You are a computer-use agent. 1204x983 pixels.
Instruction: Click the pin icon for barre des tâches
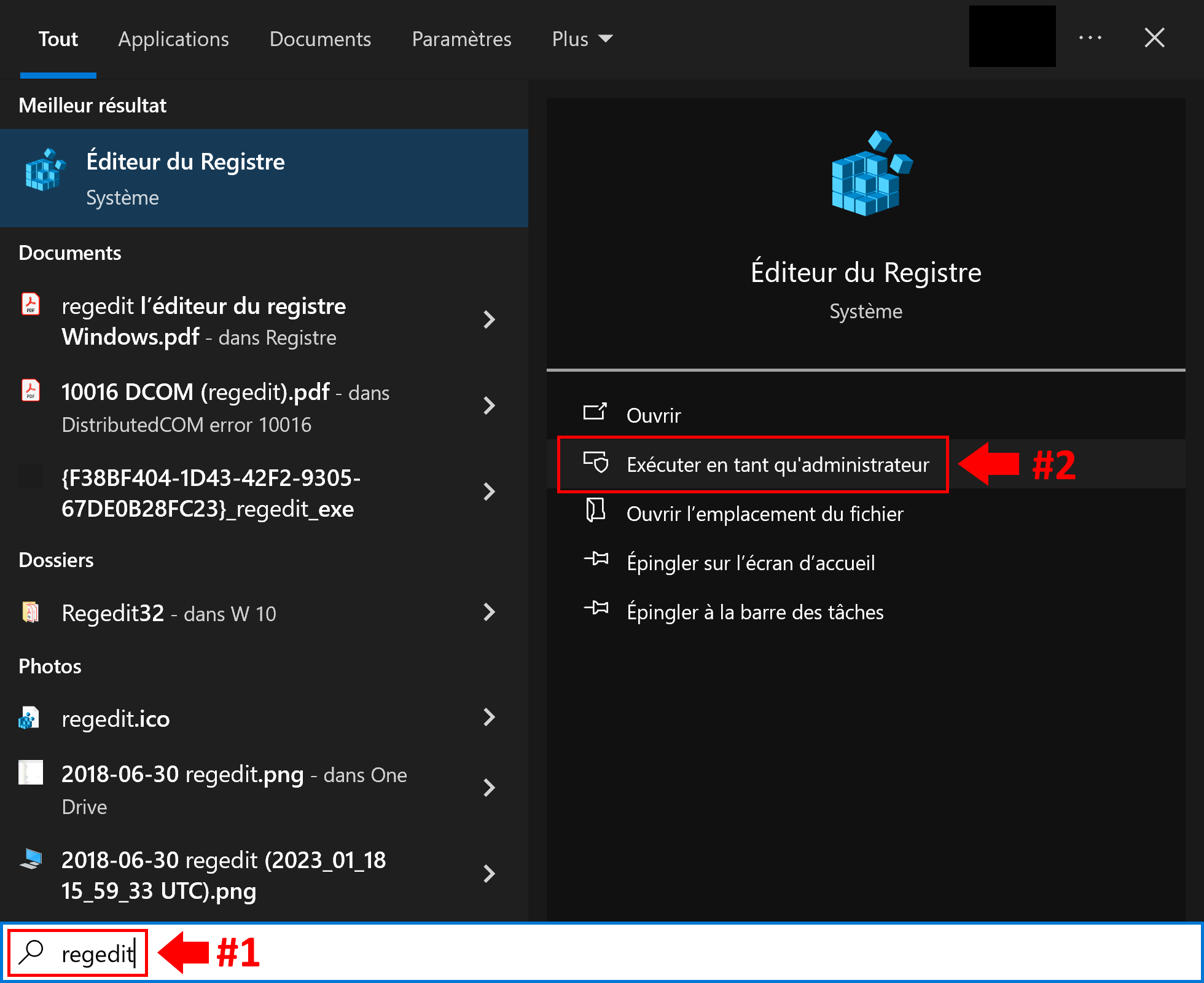[596, 608]
